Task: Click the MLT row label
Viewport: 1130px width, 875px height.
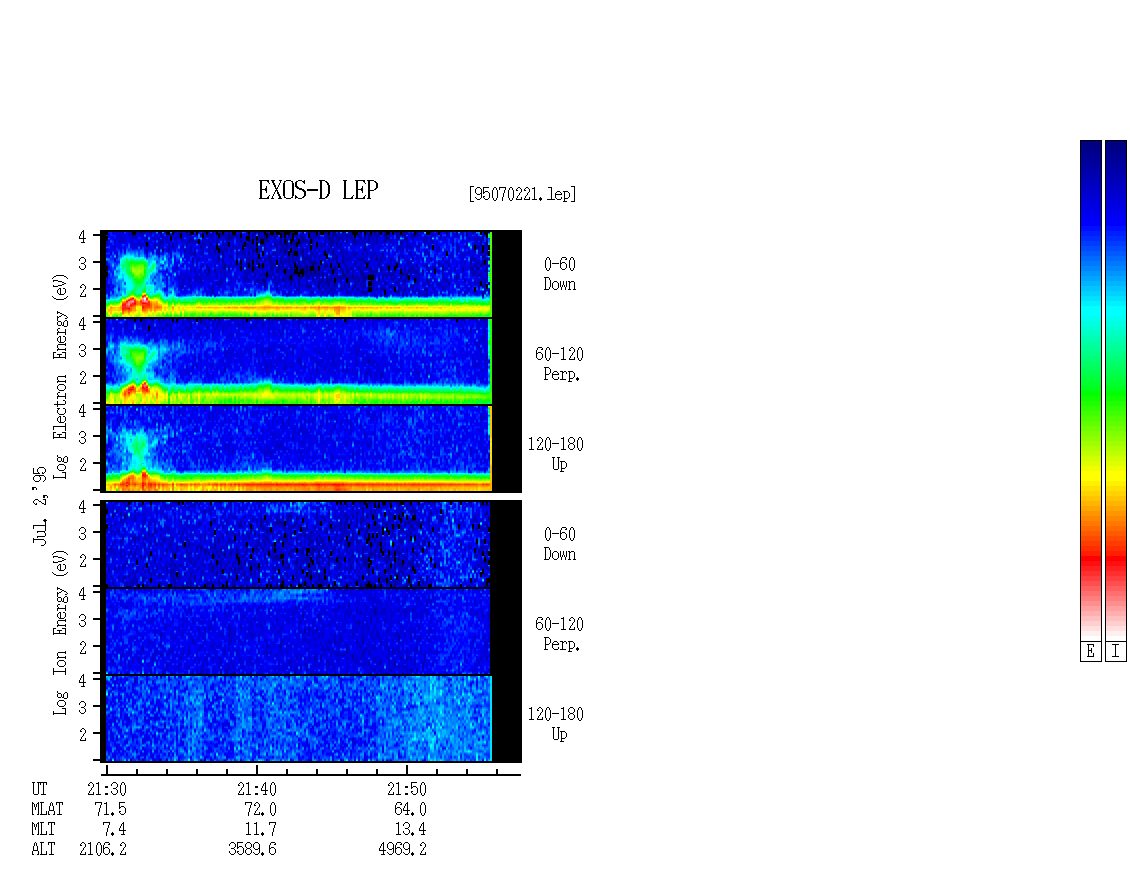Action: pyautogui.click(x=43, y=830)
